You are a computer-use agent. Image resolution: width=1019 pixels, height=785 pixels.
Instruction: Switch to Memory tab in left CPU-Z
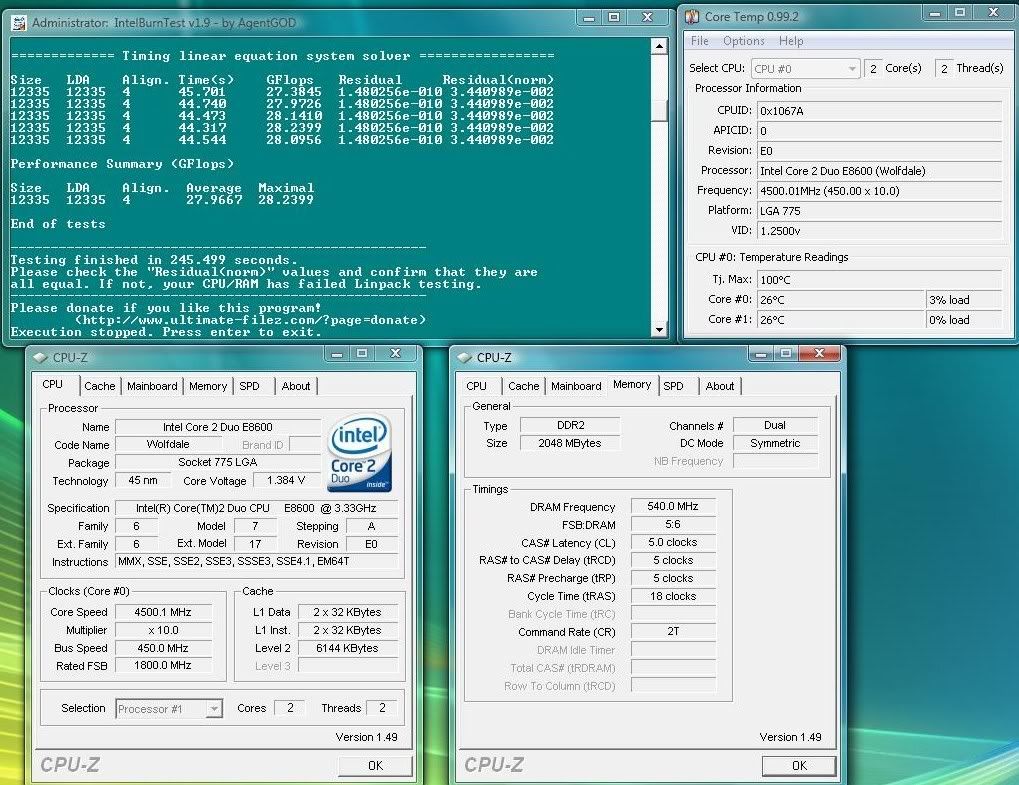pyautogui.click(x=208, y=386)
